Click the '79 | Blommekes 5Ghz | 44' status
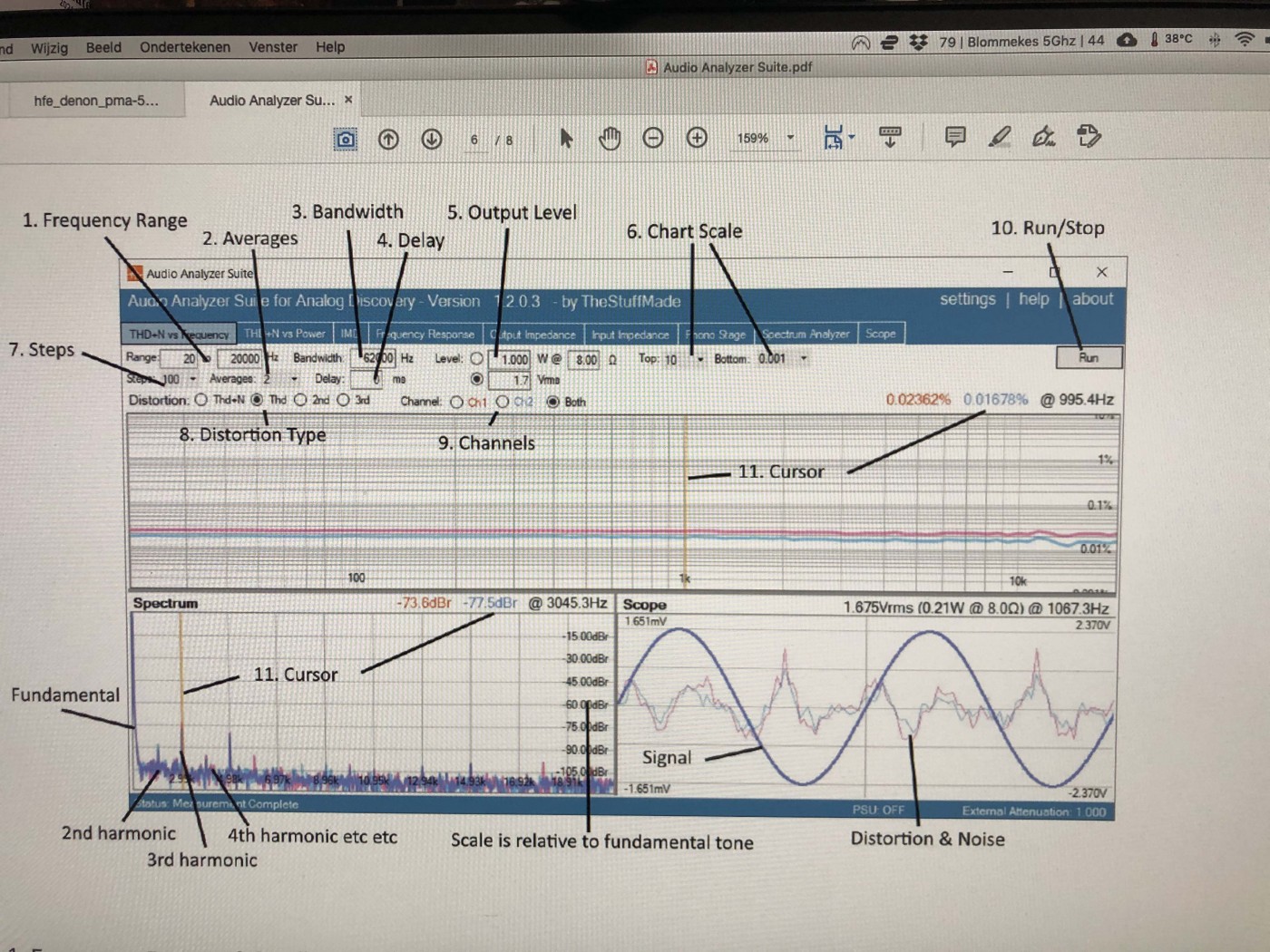1270x952 pixels. (1021, 41)
